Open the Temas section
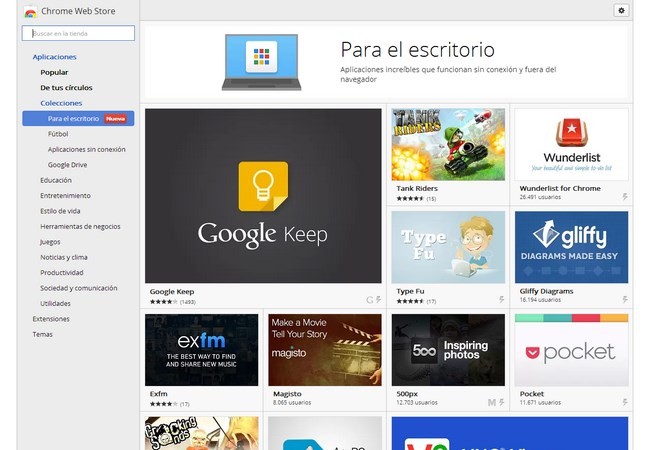 point(42,334)
